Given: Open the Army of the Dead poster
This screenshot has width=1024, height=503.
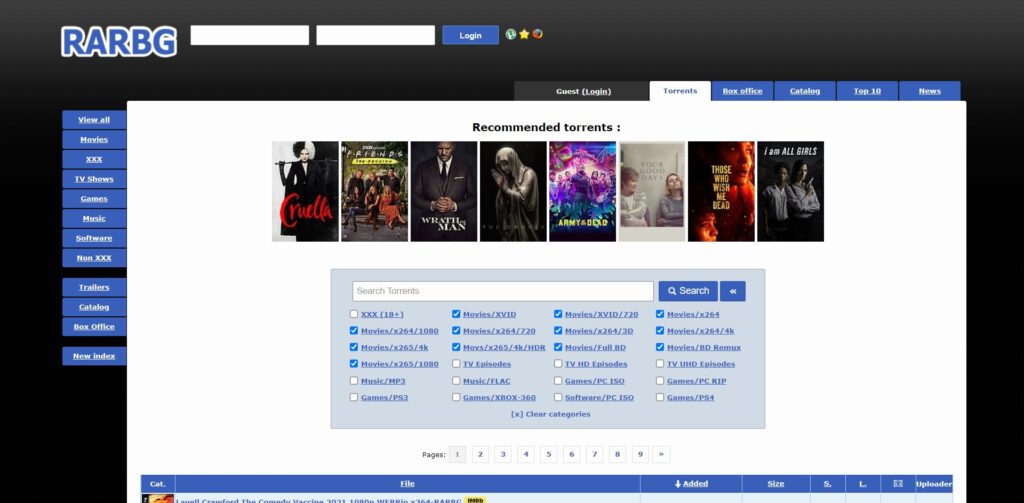Looking at the screenshot, I should [x=583, y=191].
